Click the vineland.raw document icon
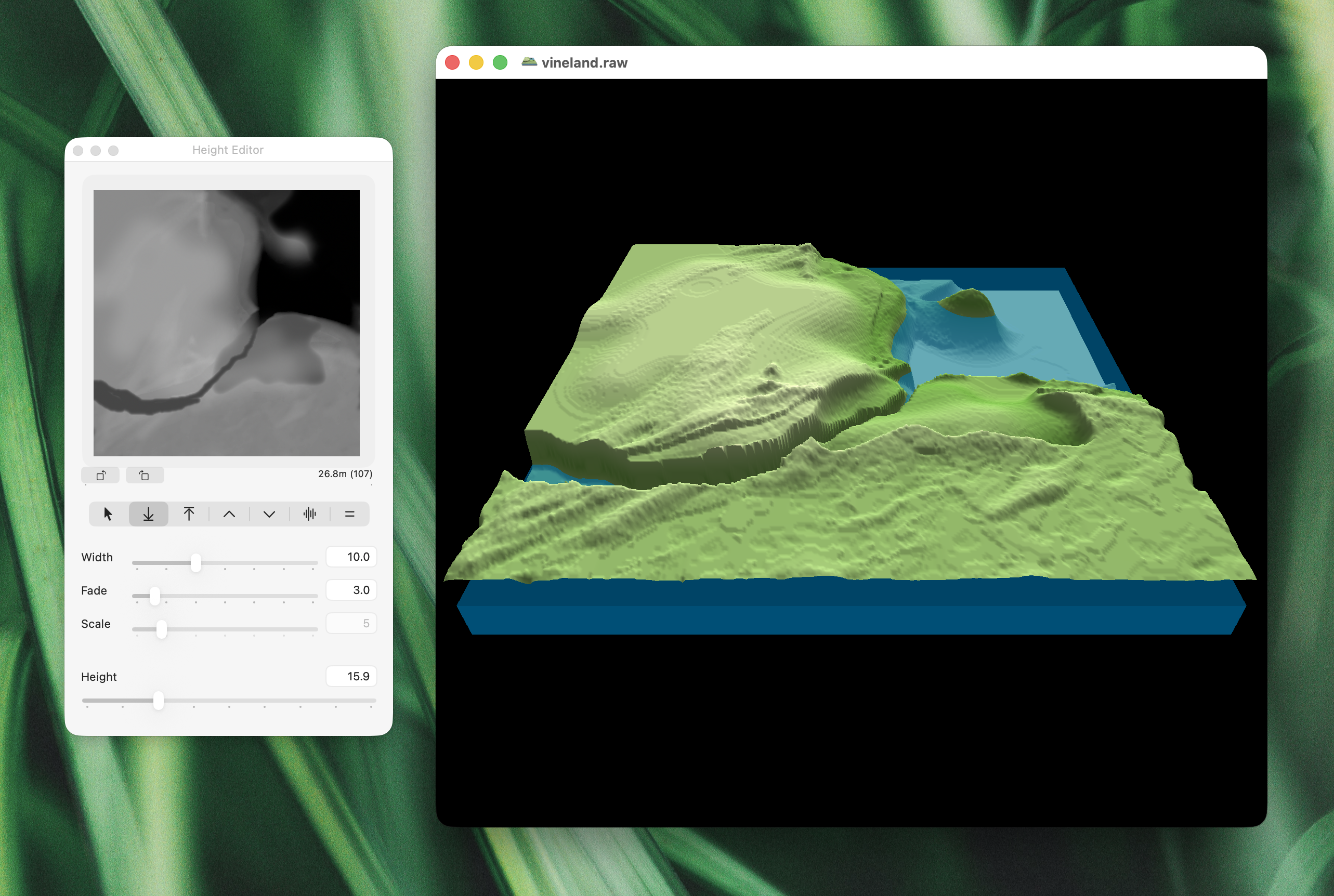The image size is (1334, 896). pos(529,62)
